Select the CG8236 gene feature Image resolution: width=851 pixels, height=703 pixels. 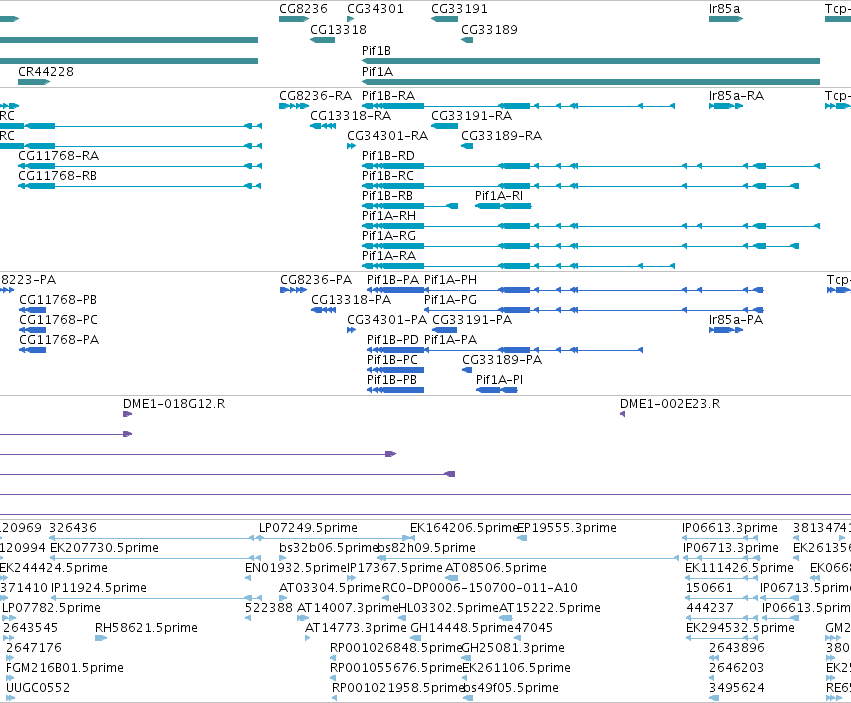point(294,19)
